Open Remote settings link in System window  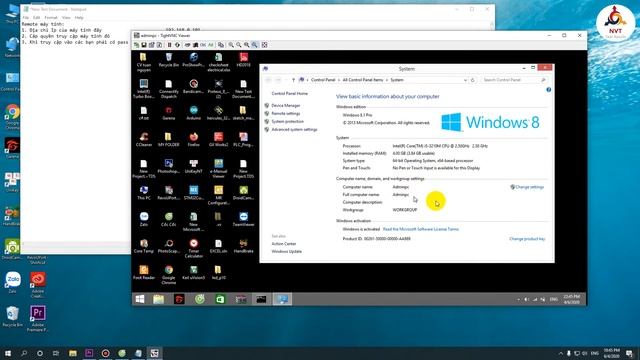[286, 113]
